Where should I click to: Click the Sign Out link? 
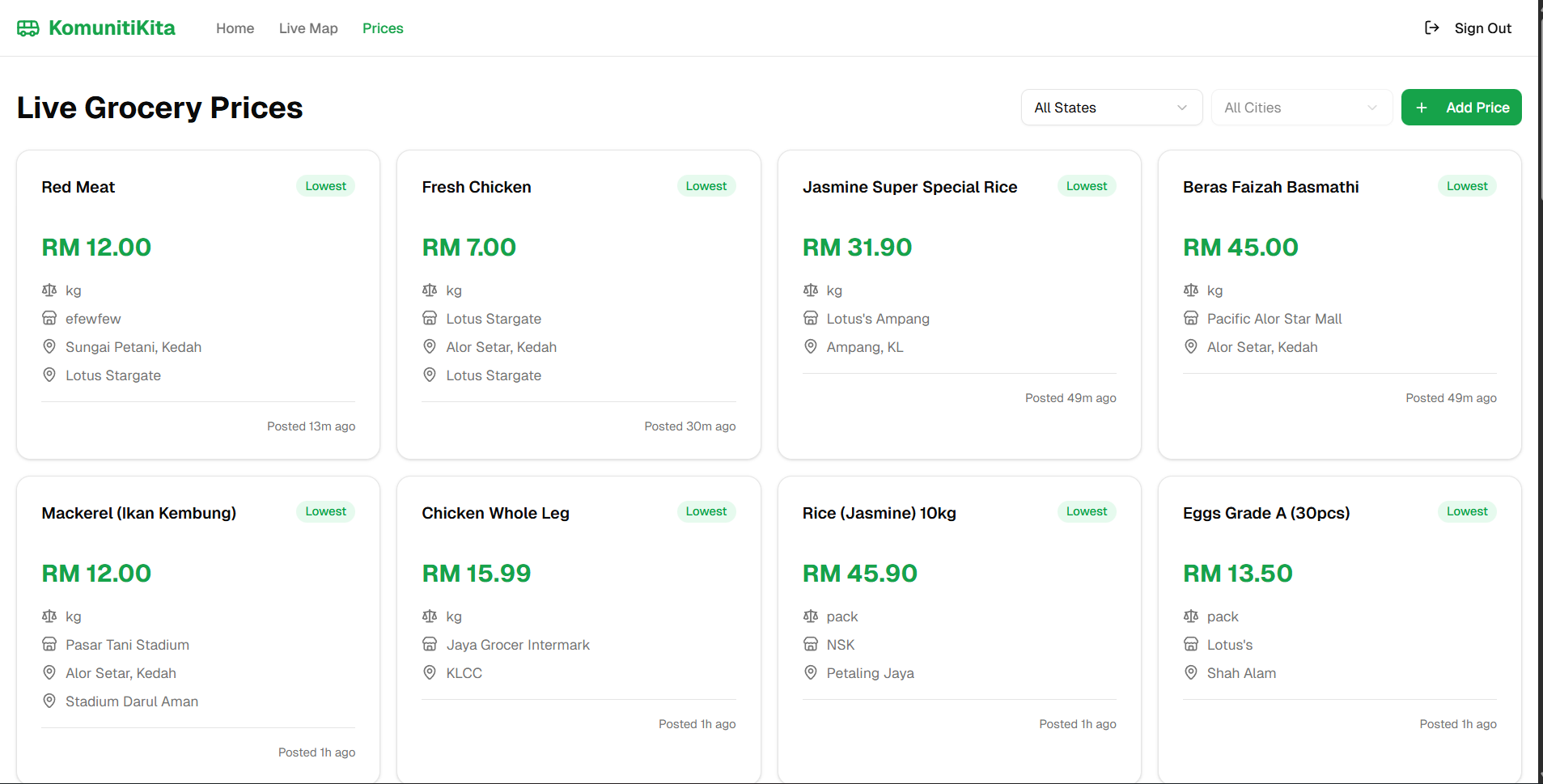(x=1482, y=28)
